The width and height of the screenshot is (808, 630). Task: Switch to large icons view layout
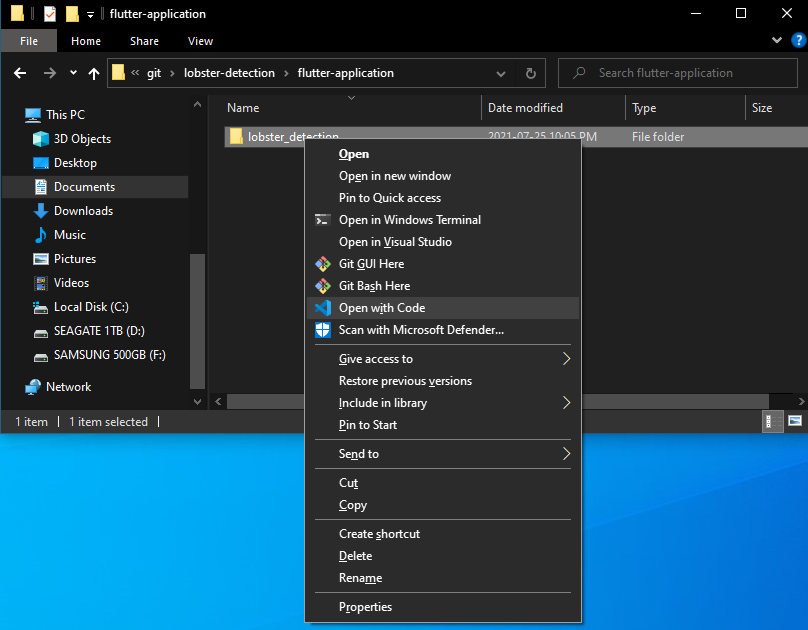[x=795, y=421]
